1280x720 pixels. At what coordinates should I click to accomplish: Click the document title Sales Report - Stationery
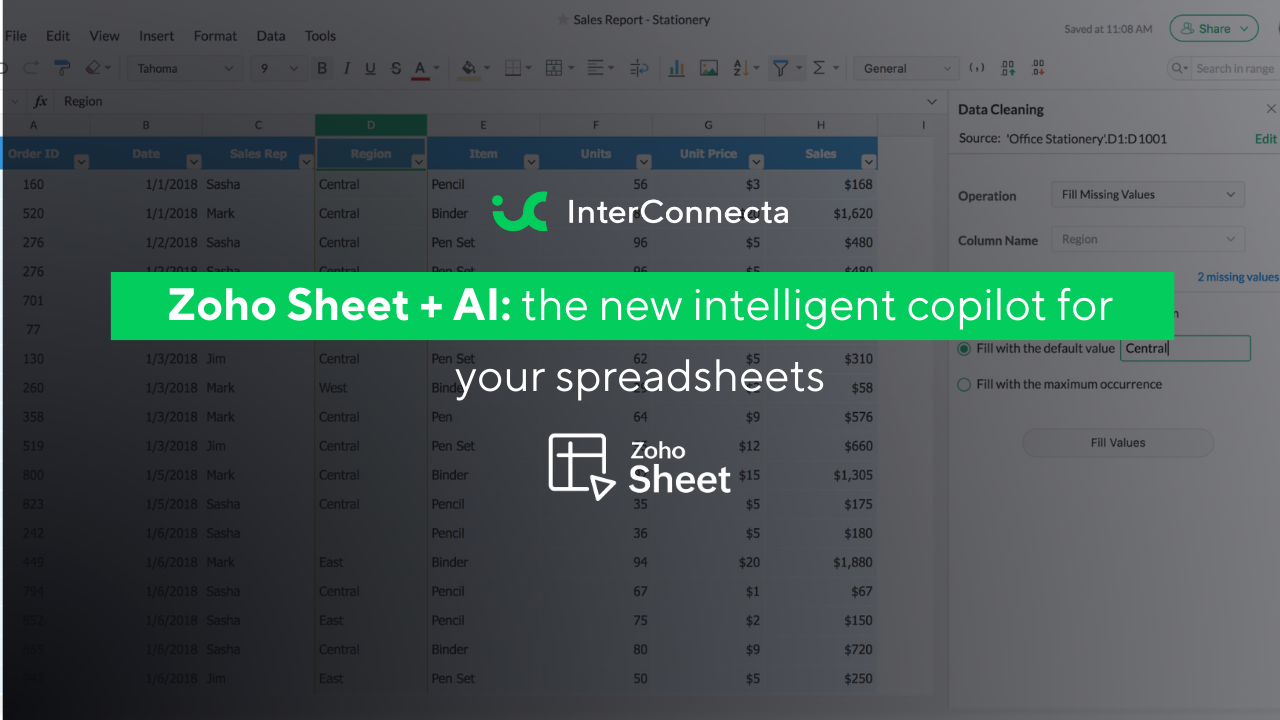(642, 19)
